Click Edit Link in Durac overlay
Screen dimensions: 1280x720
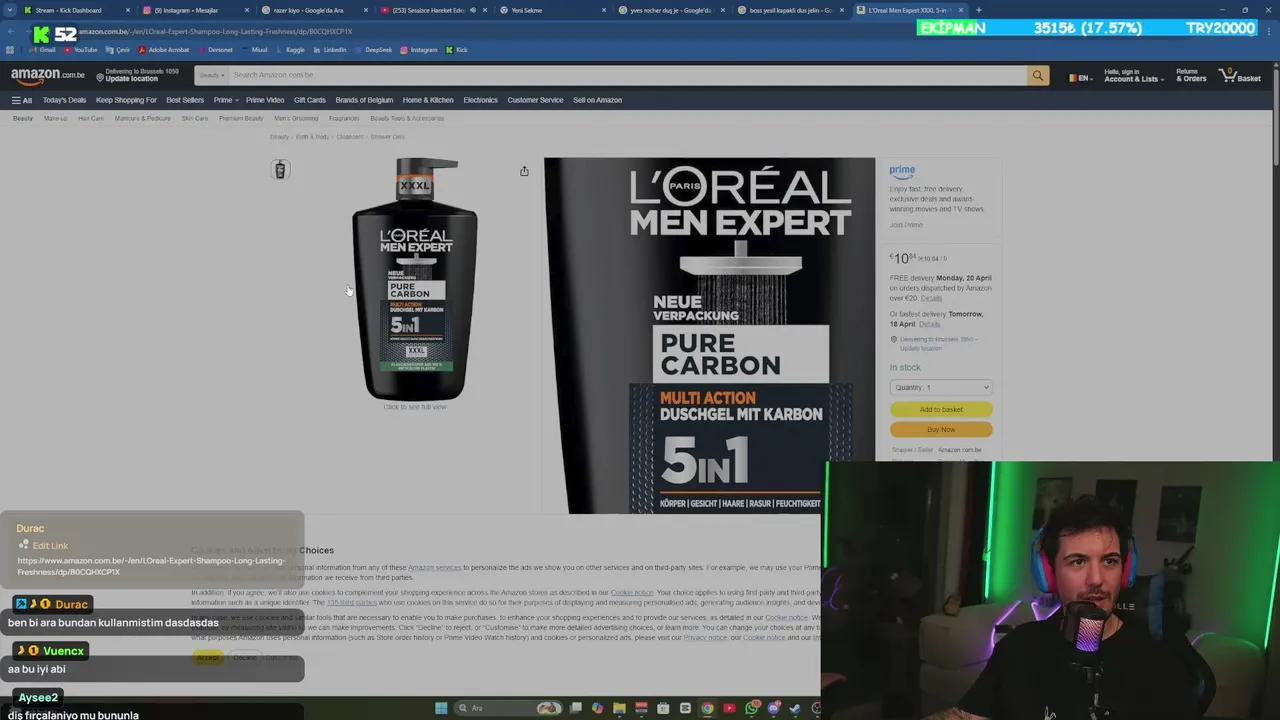50,546
